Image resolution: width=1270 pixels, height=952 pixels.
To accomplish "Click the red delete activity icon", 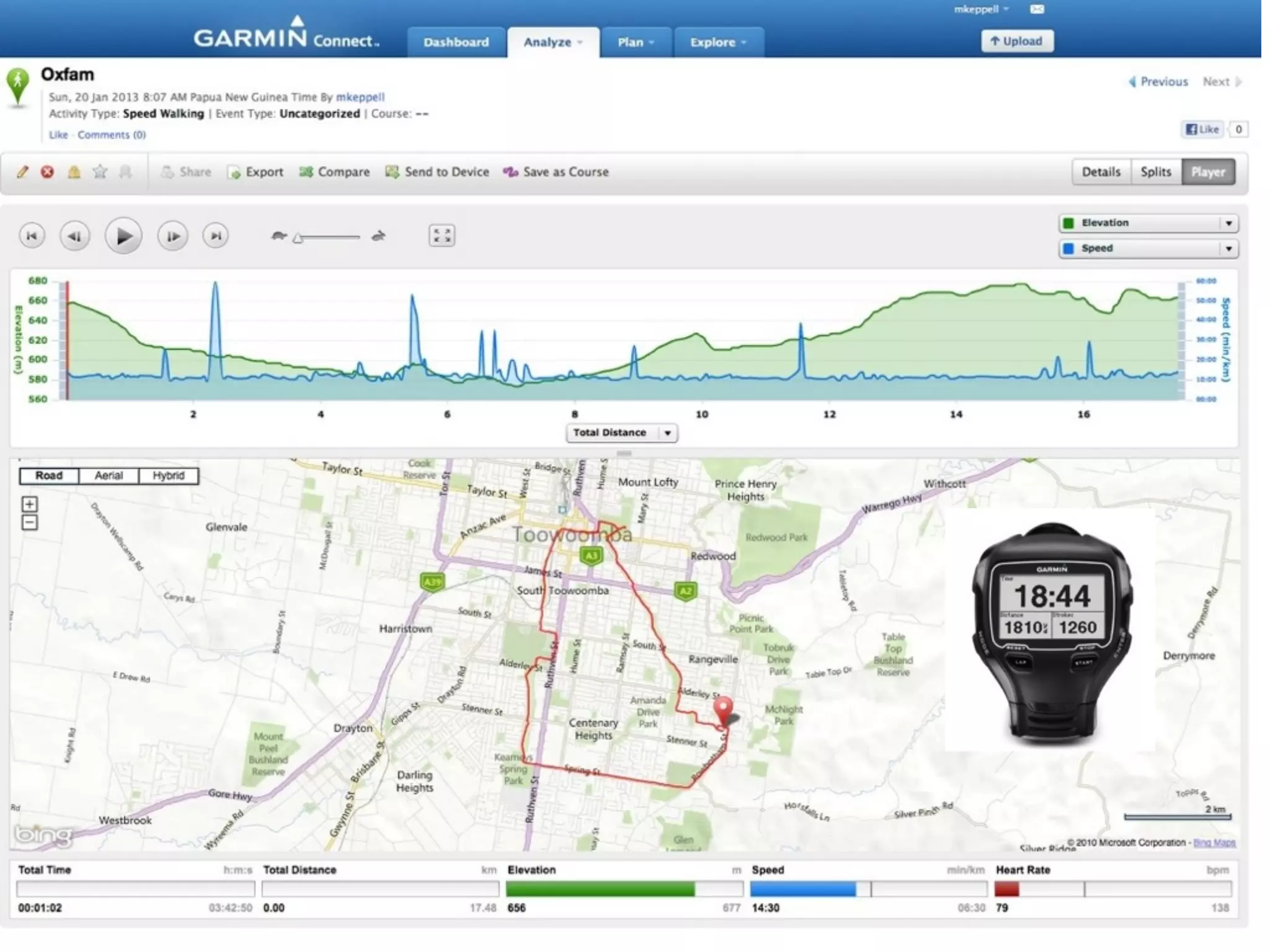I will coord(47,172).
